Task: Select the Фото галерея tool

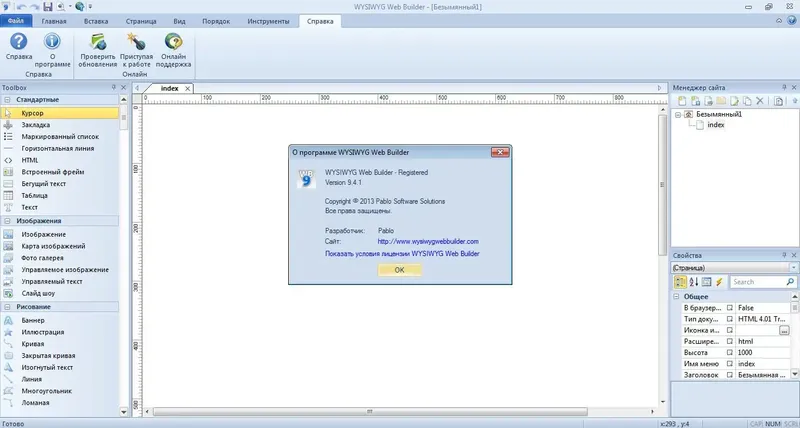Action: [x=42, y=258]
